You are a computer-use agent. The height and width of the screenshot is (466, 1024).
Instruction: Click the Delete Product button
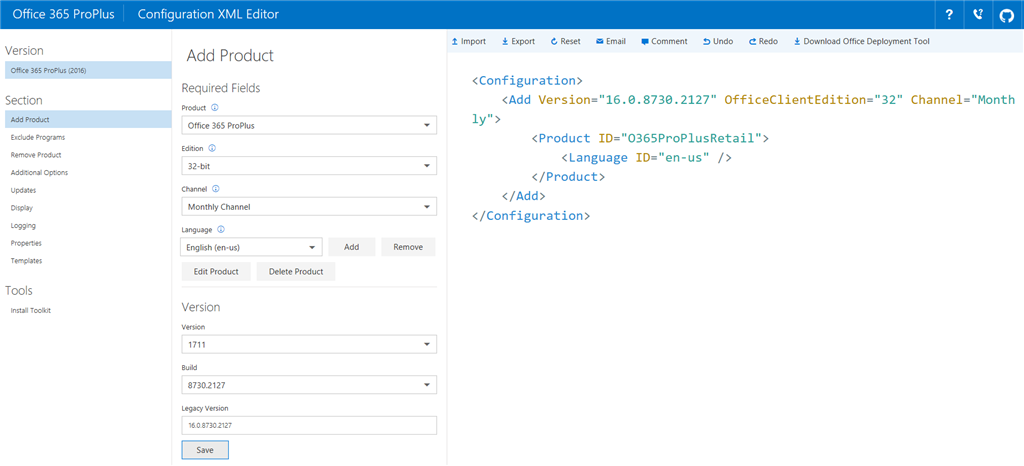point(296,272)
